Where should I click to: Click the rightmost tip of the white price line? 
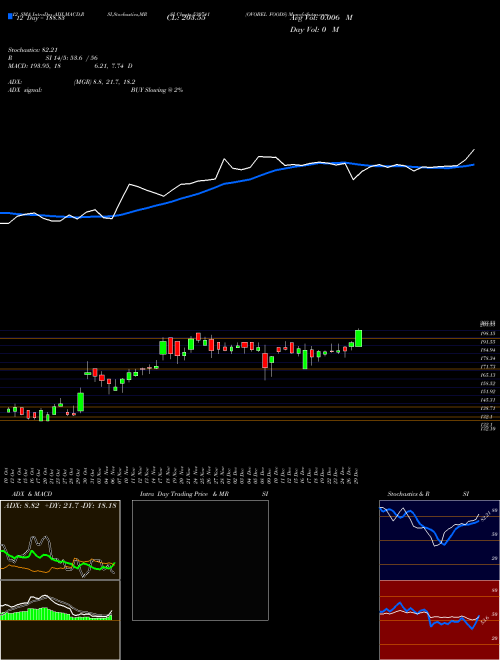coord(474,149)
